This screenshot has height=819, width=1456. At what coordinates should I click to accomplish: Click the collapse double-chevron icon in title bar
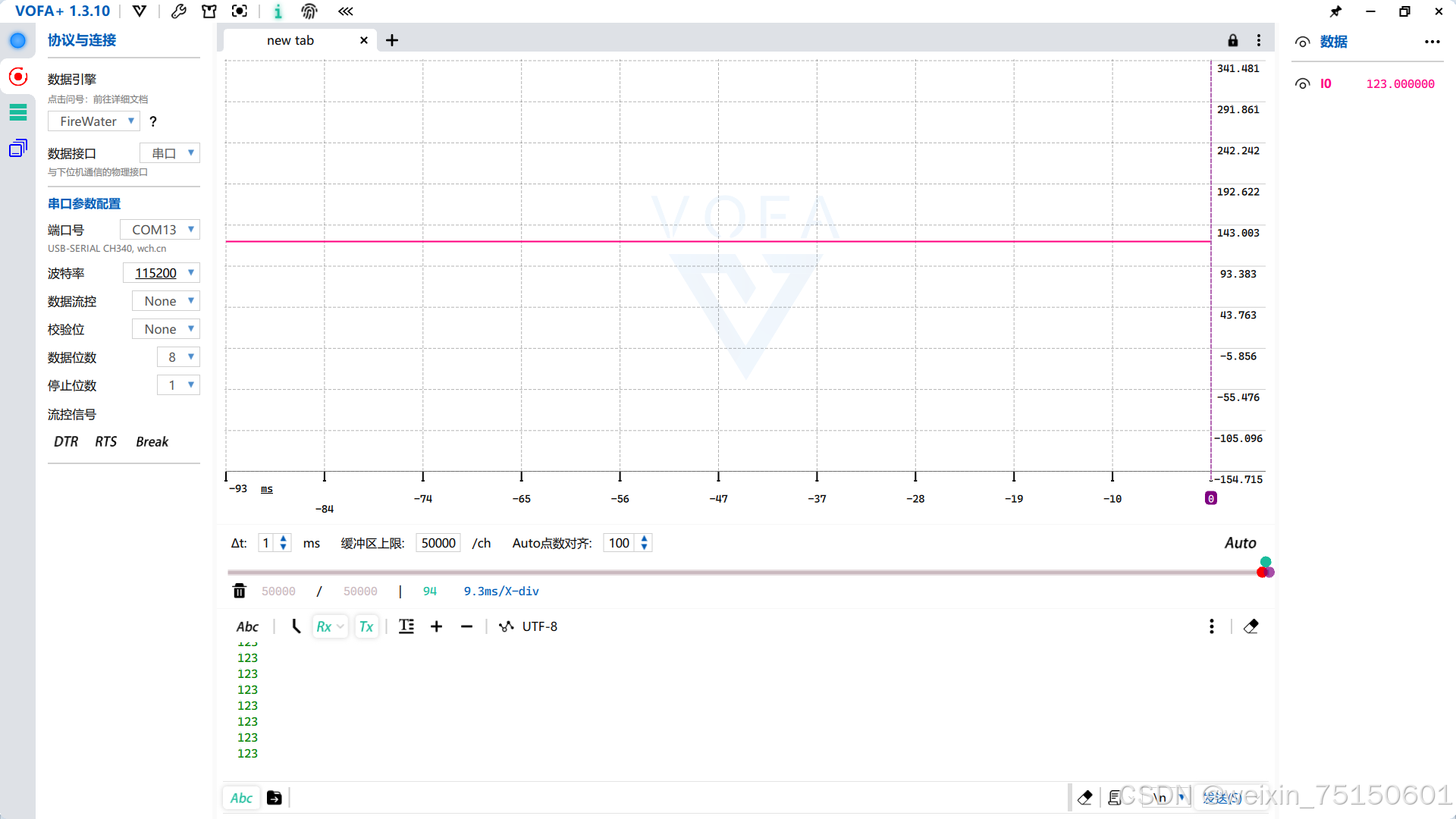(x=346, y=11)
